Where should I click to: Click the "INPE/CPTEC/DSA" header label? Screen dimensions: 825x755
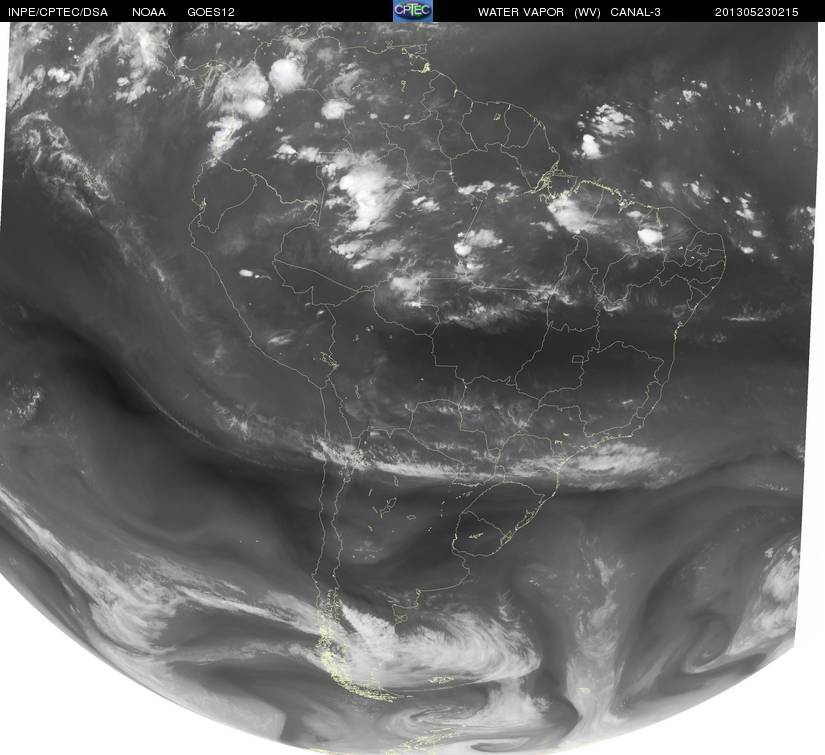tap(58, 12)
